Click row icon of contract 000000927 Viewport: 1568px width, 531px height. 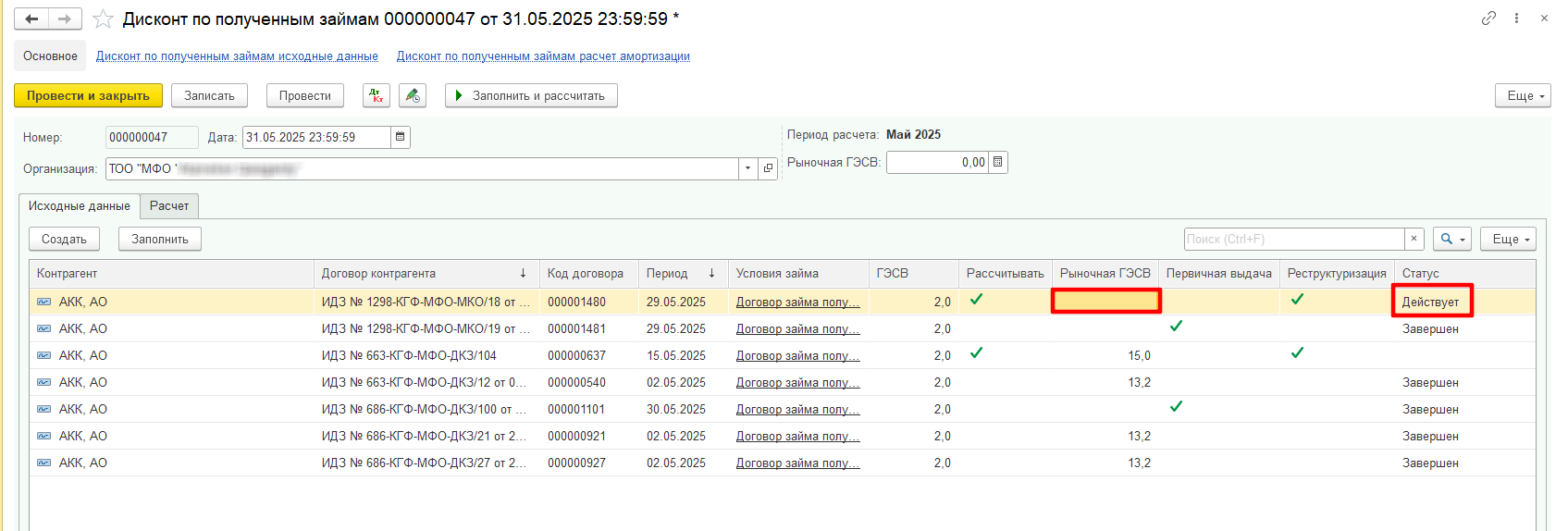43,463
